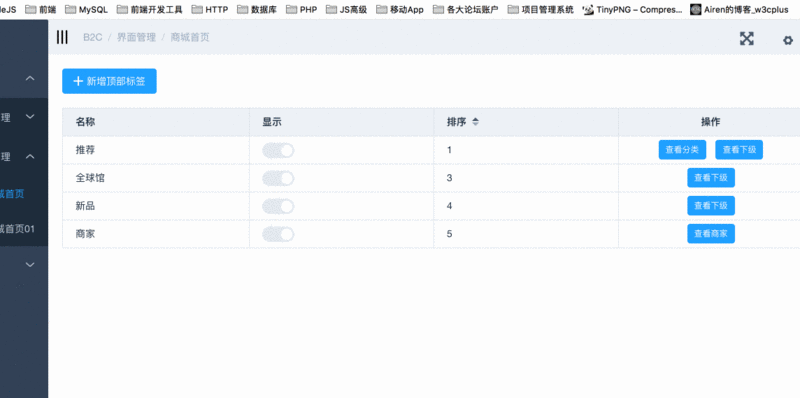This screenshot has height=398, width=800.
Task: Toggle display switch for 推荐 row
Action: 278,150
